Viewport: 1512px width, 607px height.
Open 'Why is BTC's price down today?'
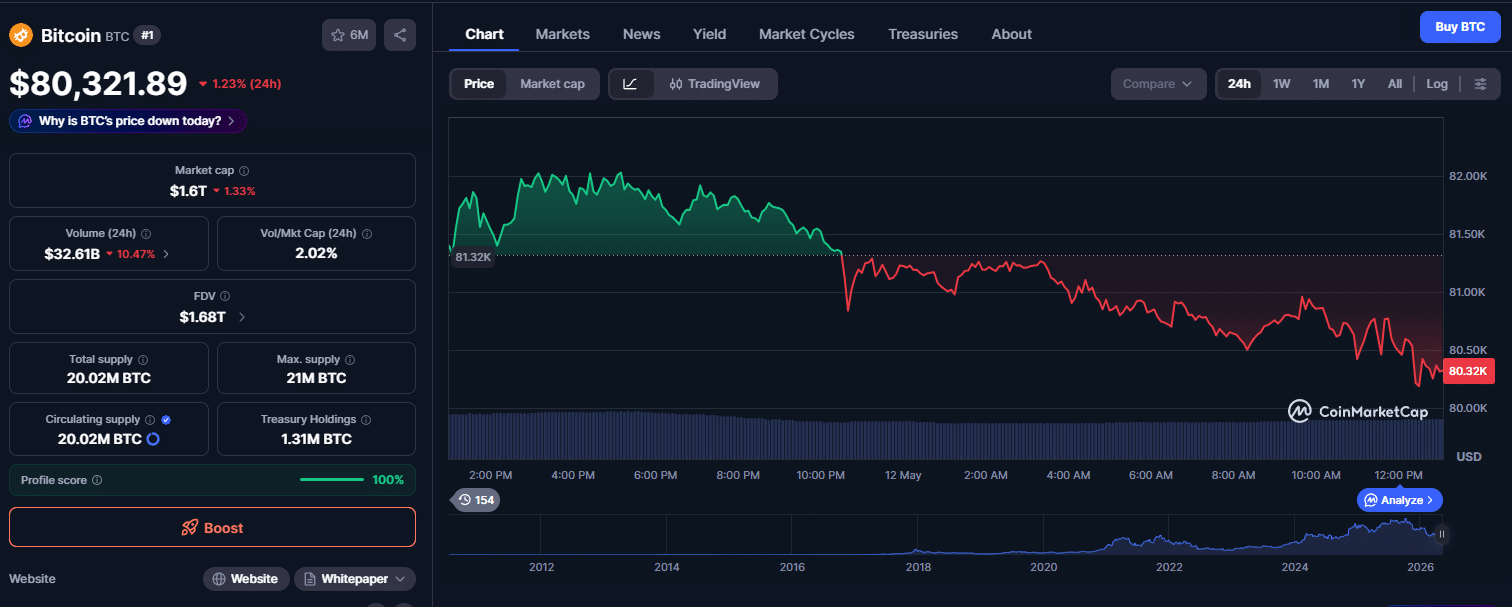pos(128,121)
